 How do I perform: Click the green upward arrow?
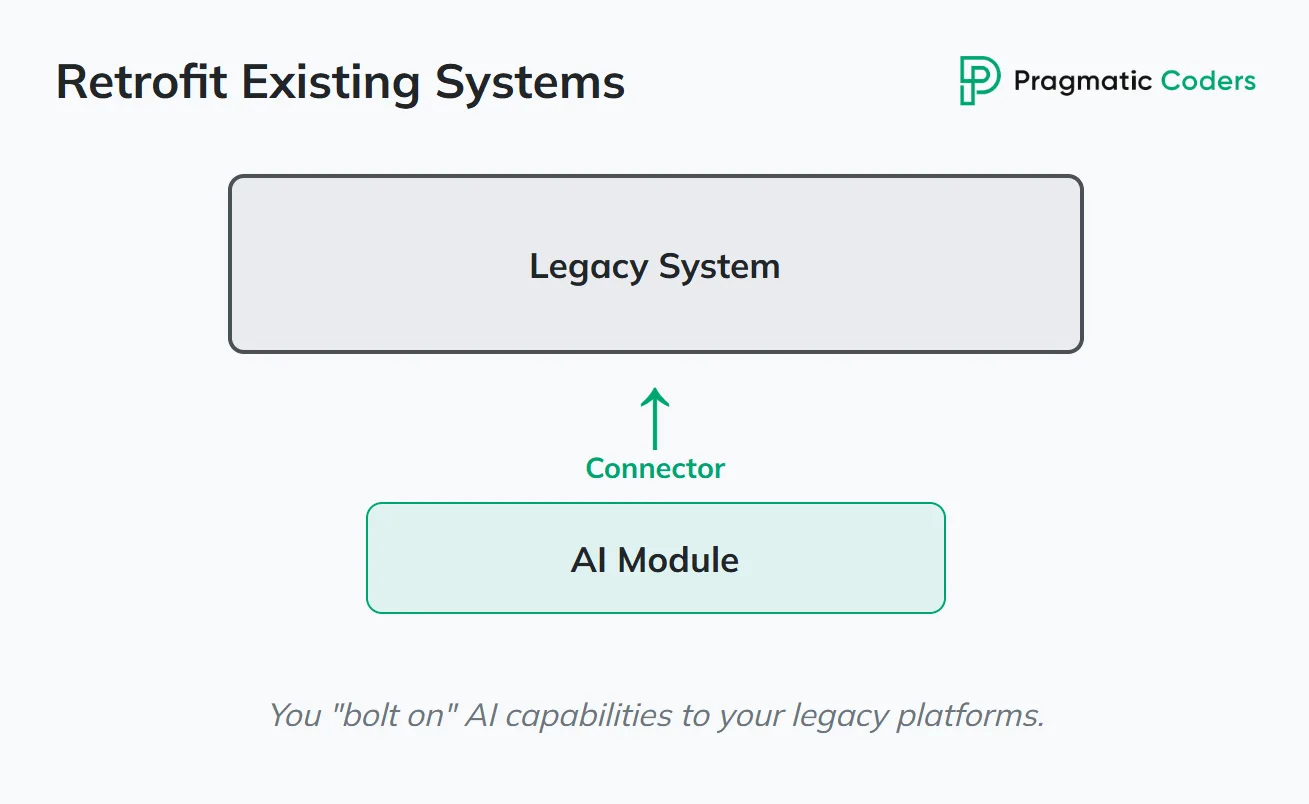click(655, 422)
